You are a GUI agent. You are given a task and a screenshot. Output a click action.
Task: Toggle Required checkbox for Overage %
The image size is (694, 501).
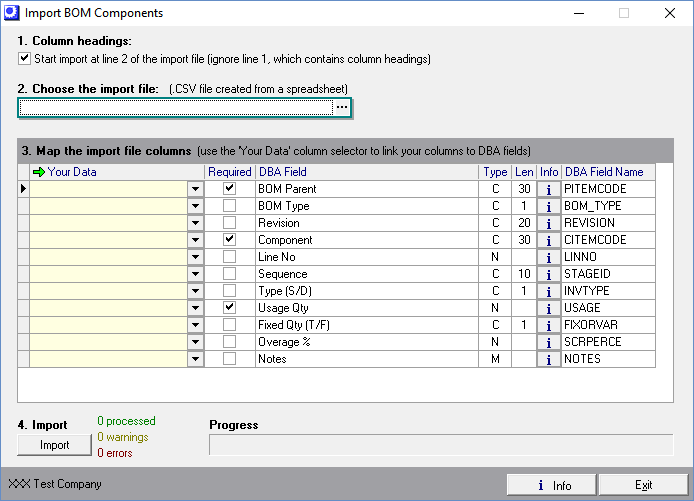pos(229,342)
